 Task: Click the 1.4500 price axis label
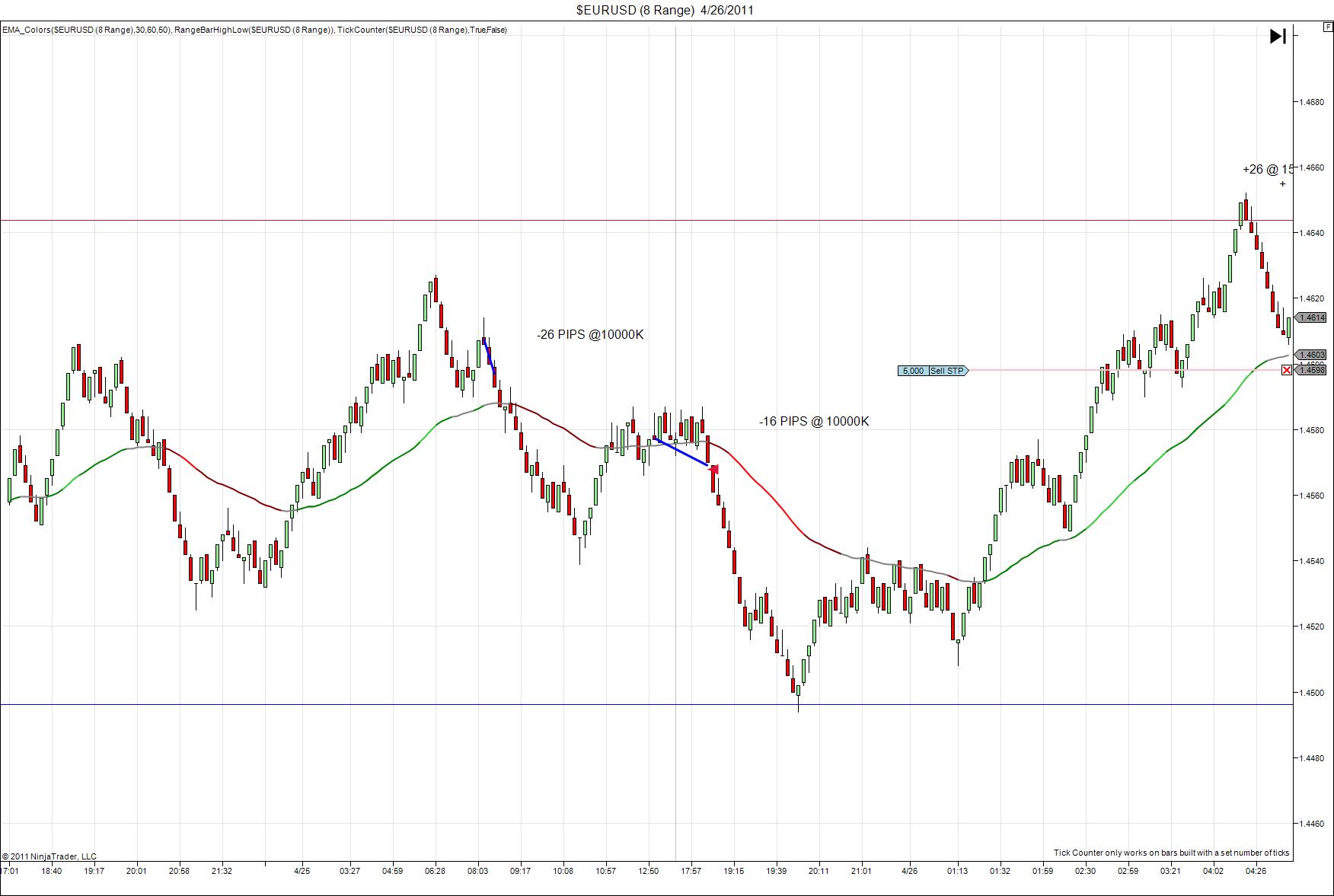tap(1311, 693)
